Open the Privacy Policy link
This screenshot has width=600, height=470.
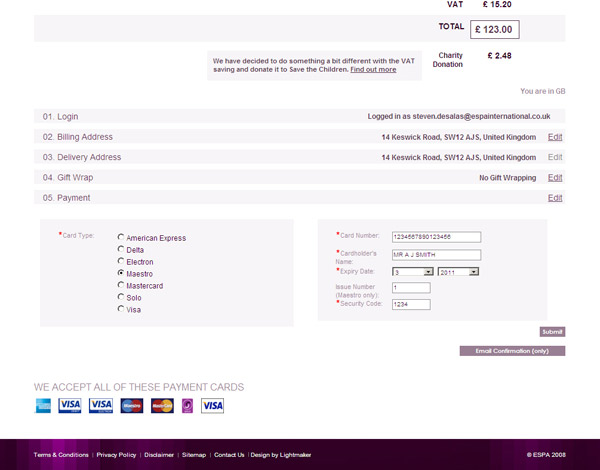pos(116,455)
